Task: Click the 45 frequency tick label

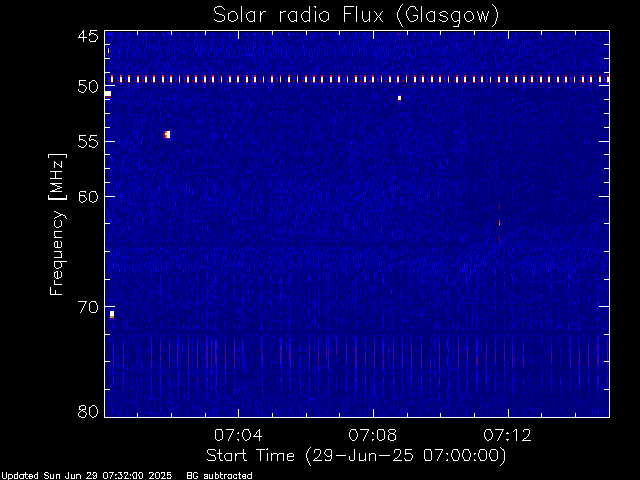Action: coord(88,37)
